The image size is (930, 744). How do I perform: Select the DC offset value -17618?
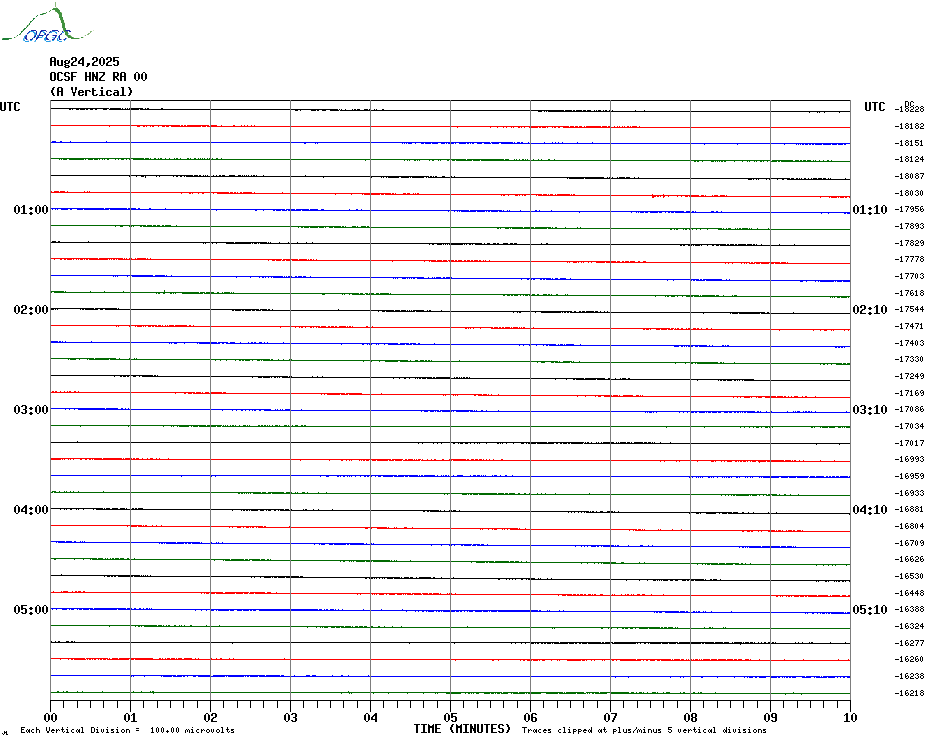coord(909,293)
